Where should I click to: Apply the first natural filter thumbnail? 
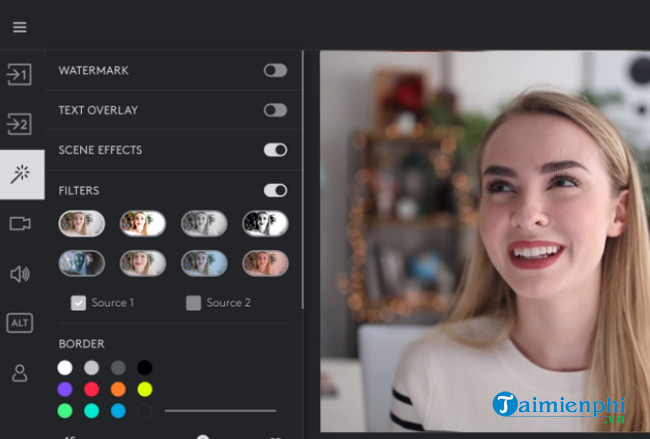pyautogui.click(x=82, y=223)
